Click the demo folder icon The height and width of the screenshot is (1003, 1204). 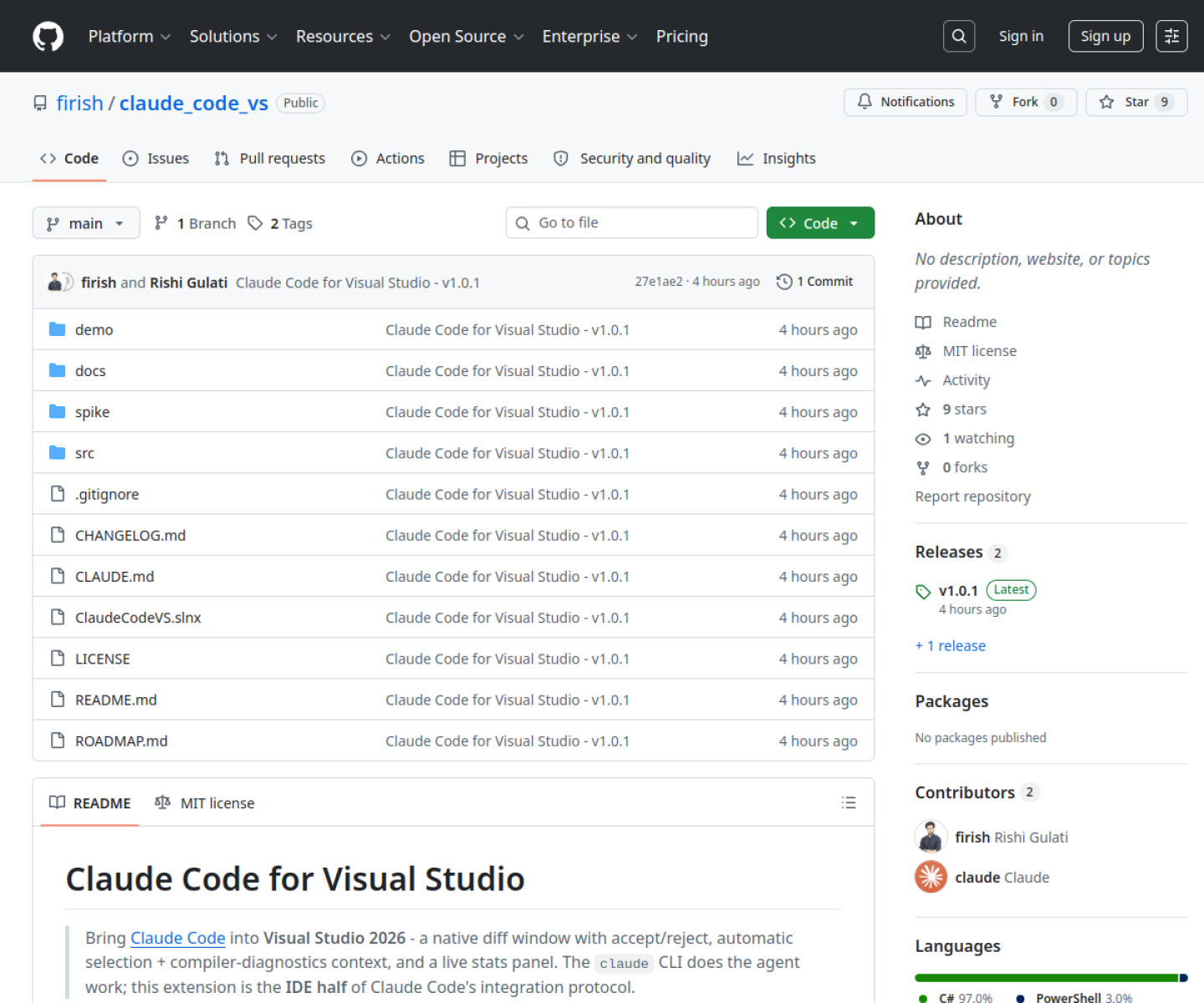tap(57, 329)
